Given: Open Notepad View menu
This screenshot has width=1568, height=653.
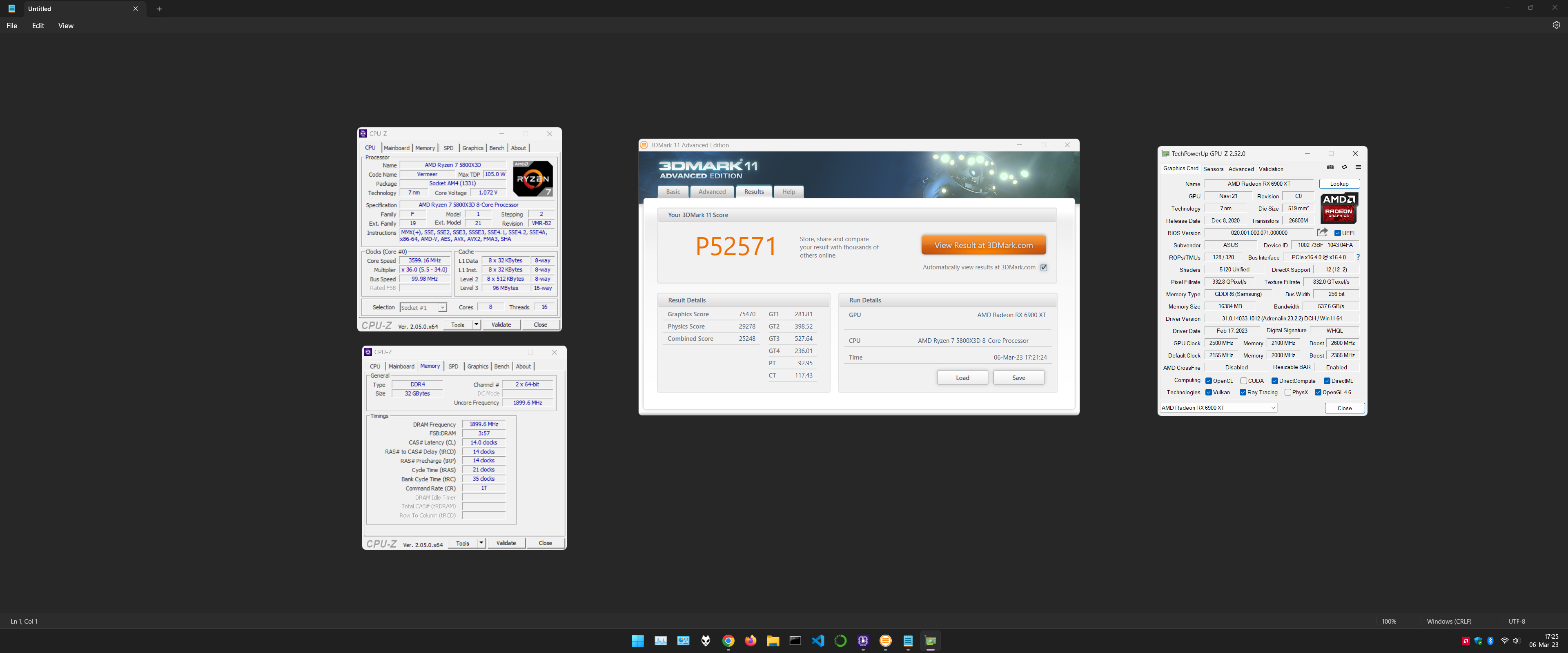Looking at the screenshot, I should point(66,26).
